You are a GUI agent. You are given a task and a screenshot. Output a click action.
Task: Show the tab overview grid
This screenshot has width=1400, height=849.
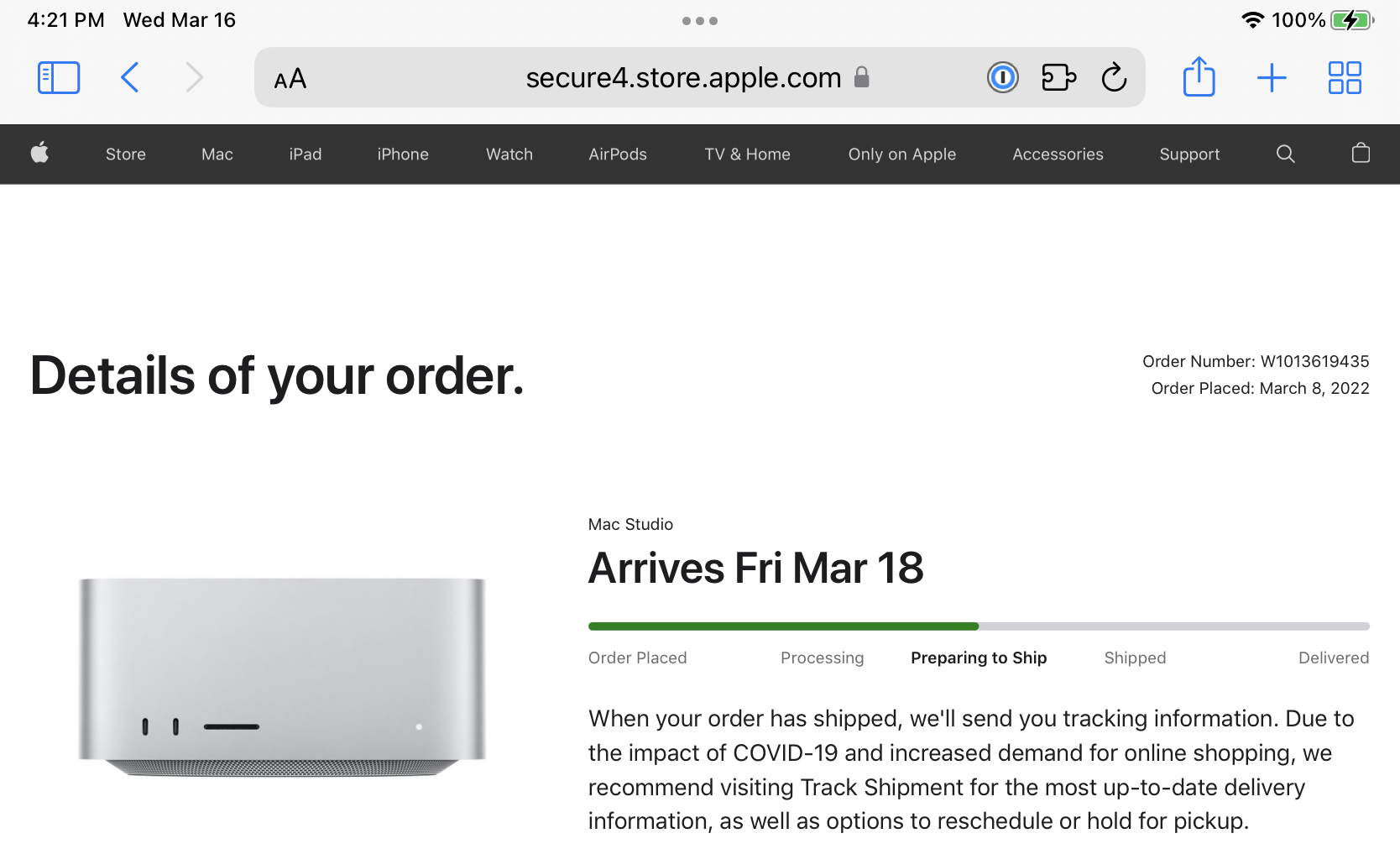click(1344, 78)
